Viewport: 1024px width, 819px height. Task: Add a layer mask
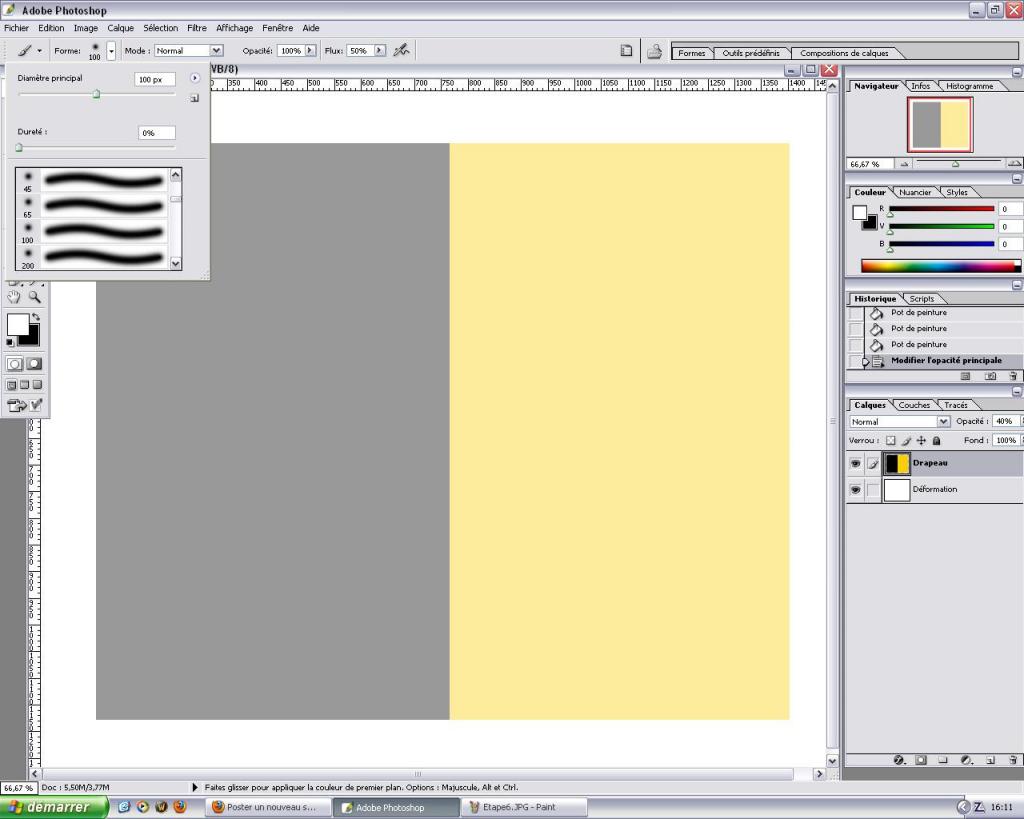point(921,760)
